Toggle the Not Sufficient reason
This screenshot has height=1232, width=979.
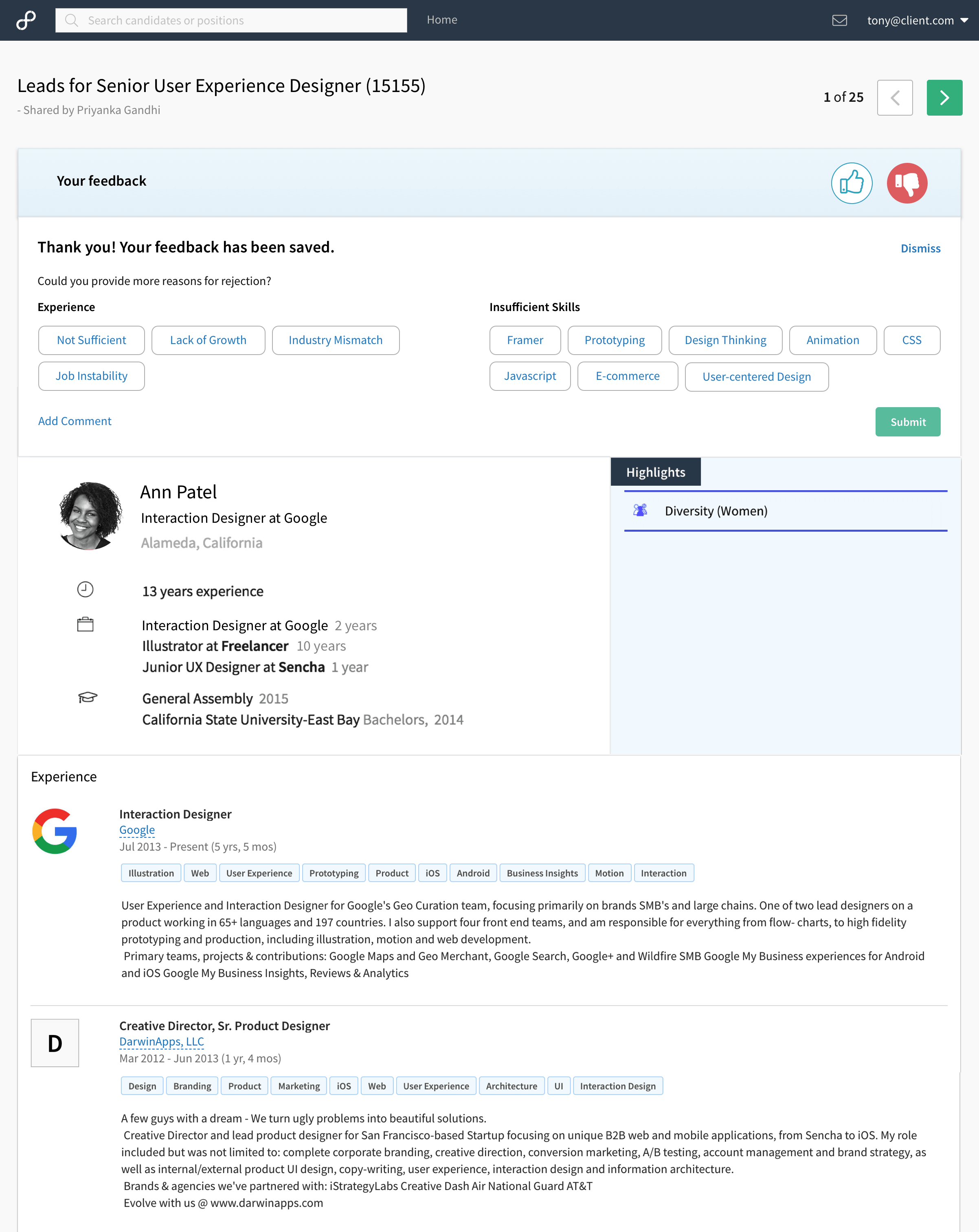click(92, 340)
